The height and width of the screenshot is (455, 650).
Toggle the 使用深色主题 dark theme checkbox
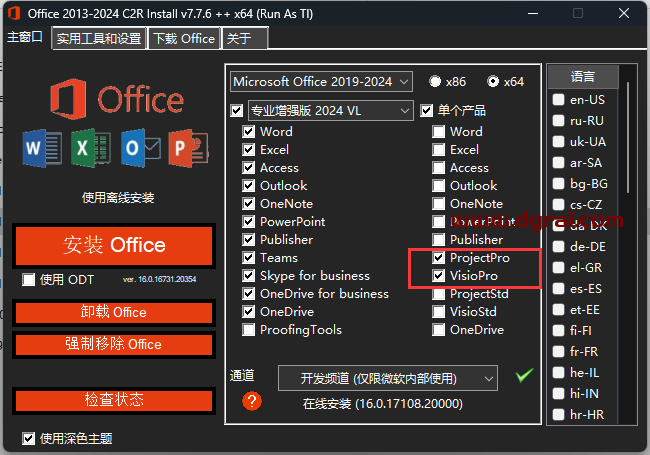coord(29,438)
